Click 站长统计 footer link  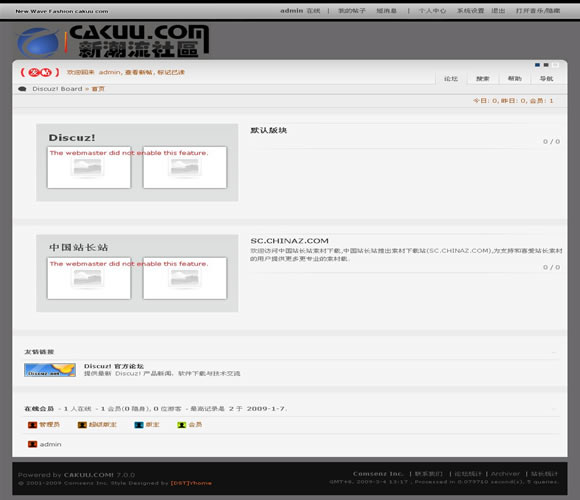tap(544, 474)
